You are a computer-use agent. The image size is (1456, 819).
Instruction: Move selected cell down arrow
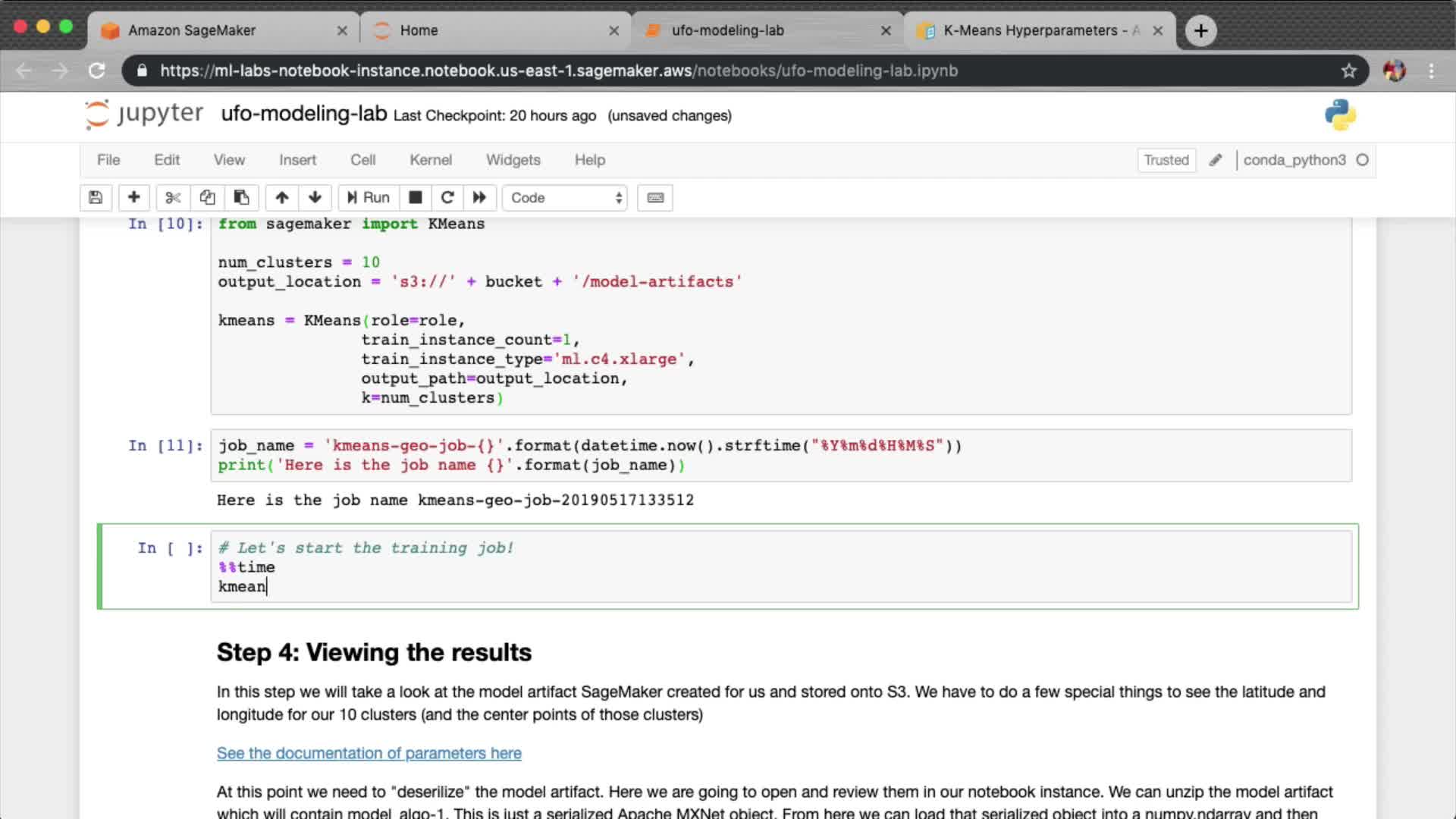tap(315, 198)
